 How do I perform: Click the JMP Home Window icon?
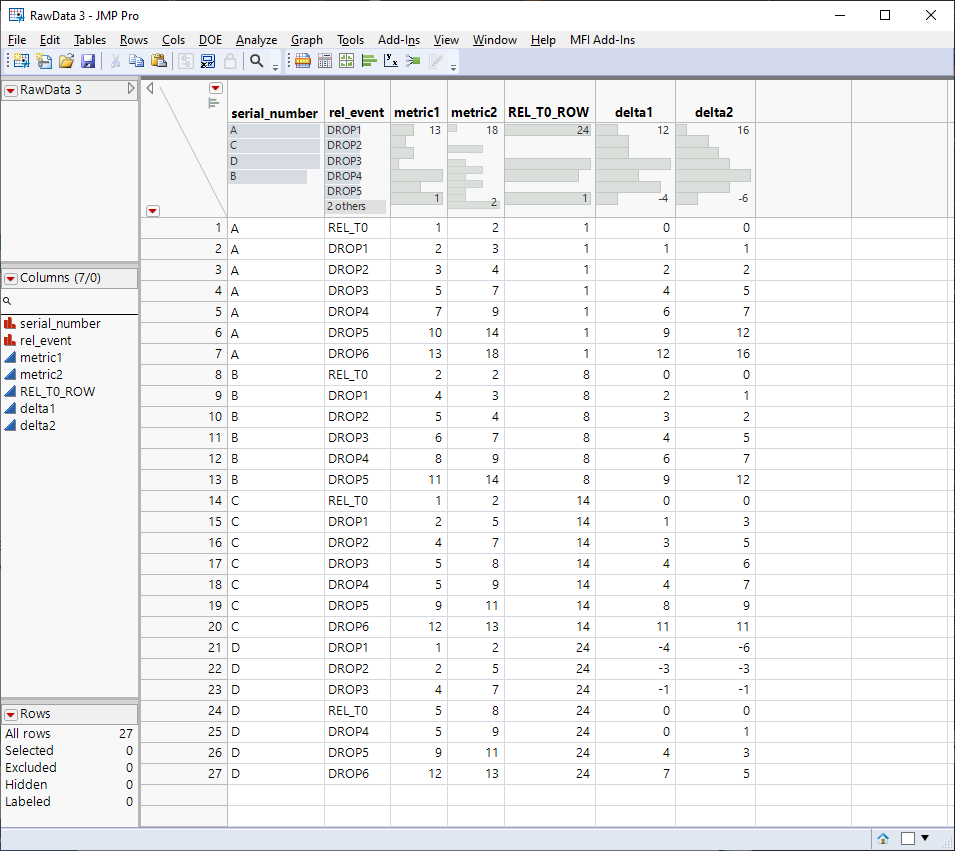(883, 838)
